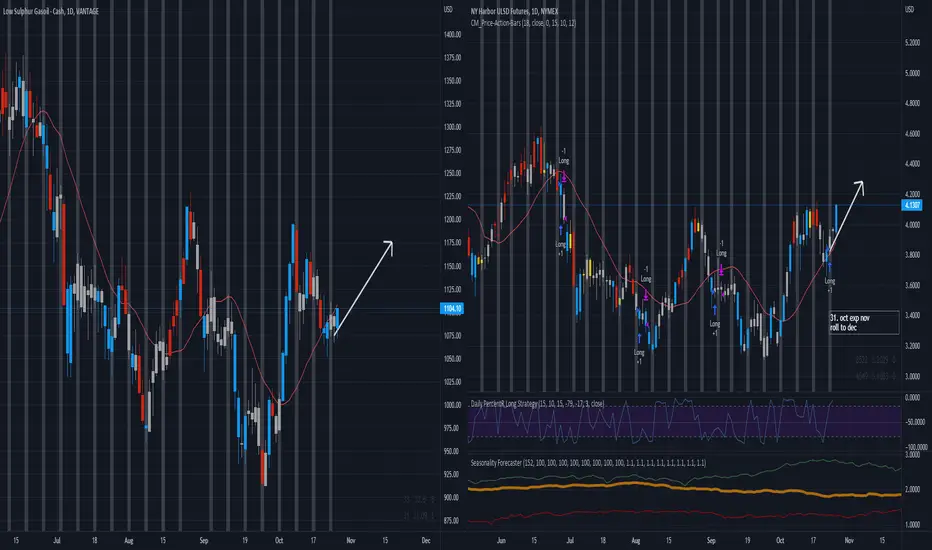Click Nov on the Gasoil time axis
This screenshot has height=550, width=932.
click(x=351, y=540)
